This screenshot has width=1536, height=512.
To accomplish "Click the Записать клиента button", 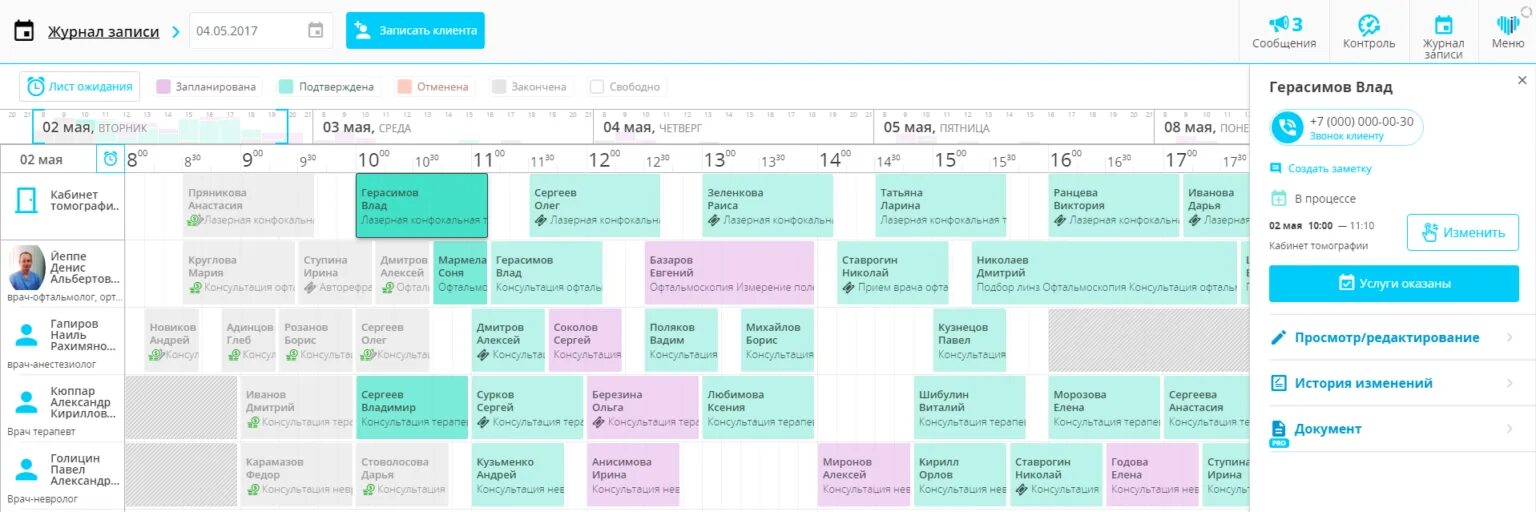I will [x=415, y=31].
